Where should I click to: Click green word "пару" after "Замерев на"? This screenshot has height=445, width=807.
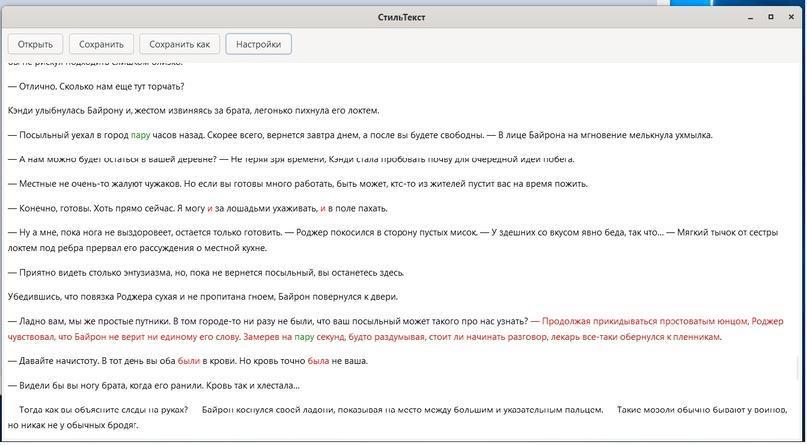(305, 337)
